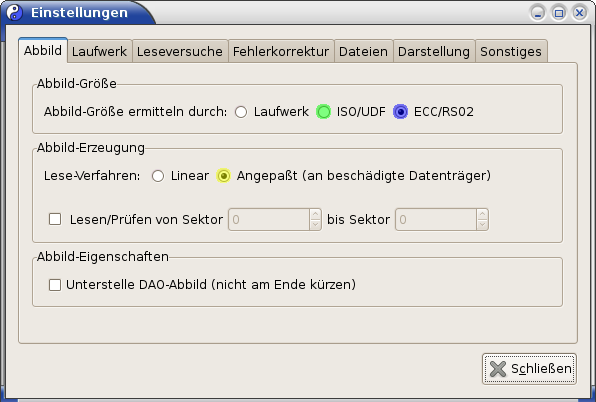Click the 'Abbild-Größe' group heading
Screen dimensions: 596x402
pos(77,84)
